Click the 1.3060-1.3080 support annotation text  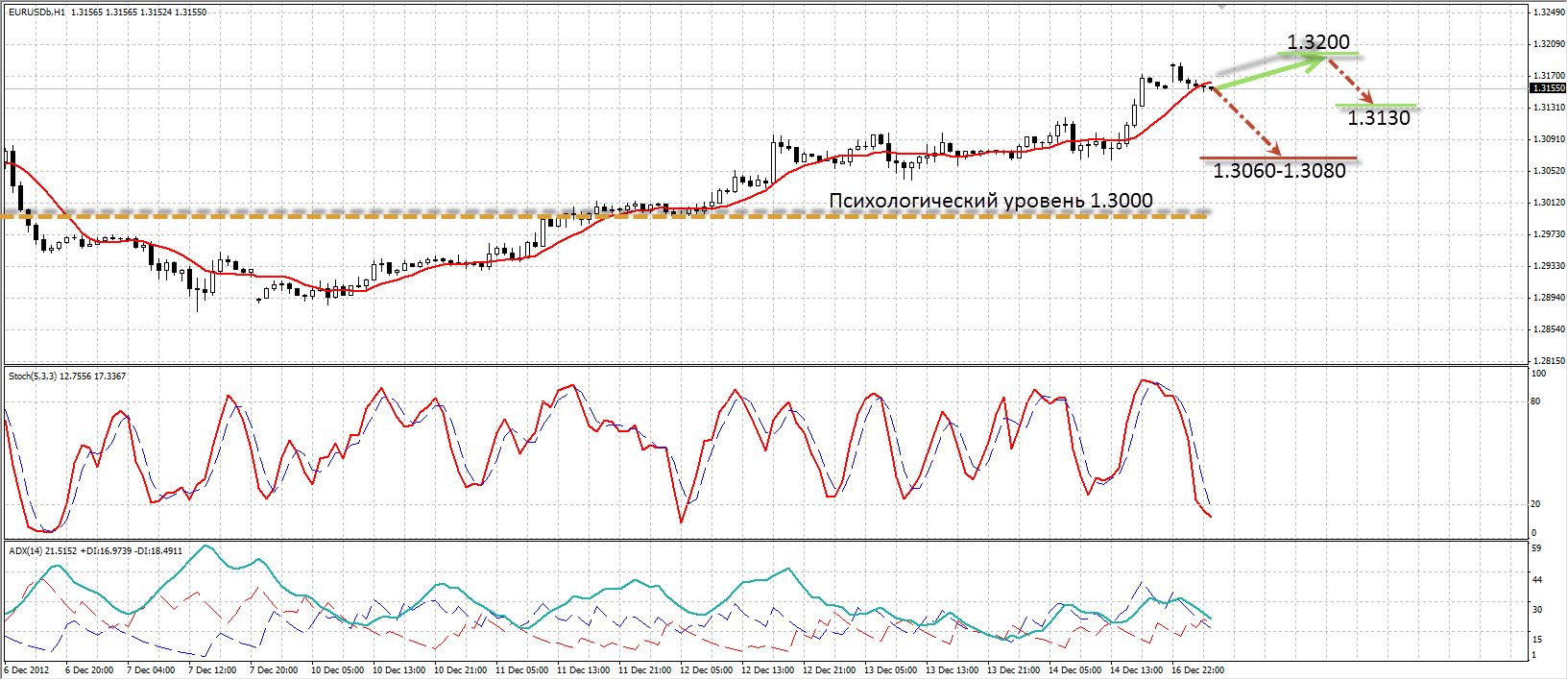(1280, 171)
